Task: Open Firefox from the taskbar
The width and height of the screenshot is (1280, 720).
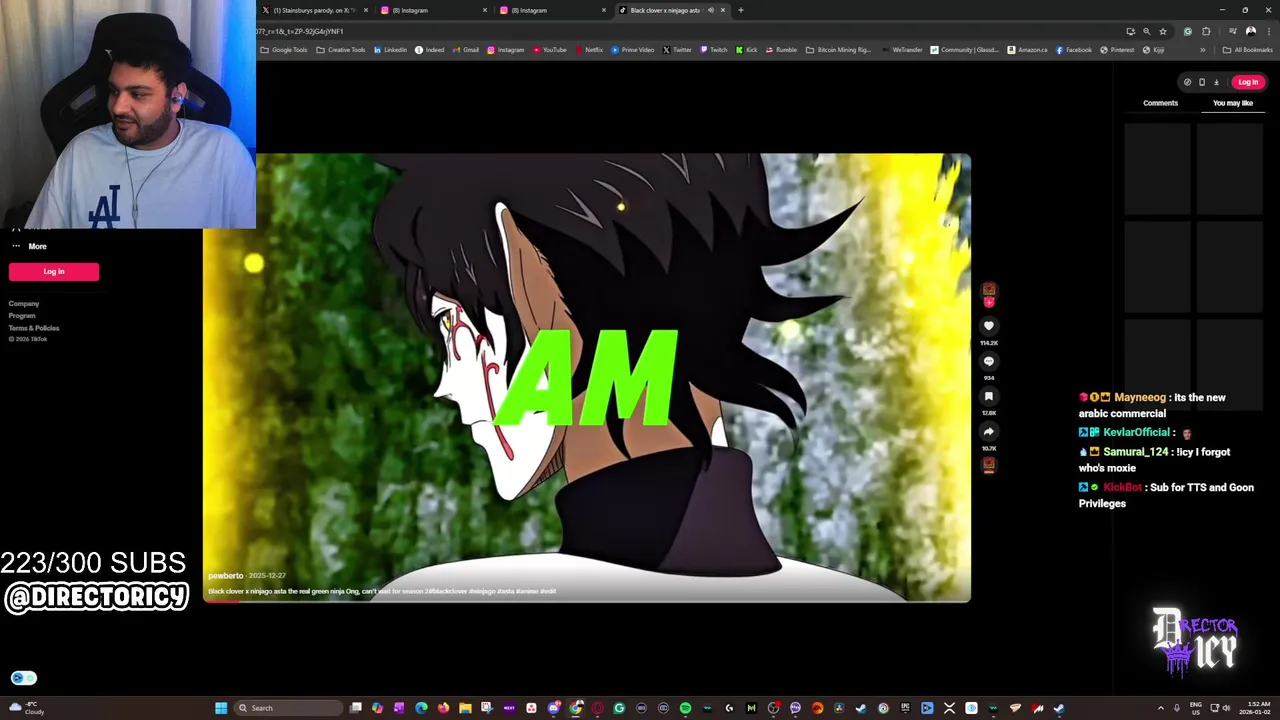Action: click(443, 708)
